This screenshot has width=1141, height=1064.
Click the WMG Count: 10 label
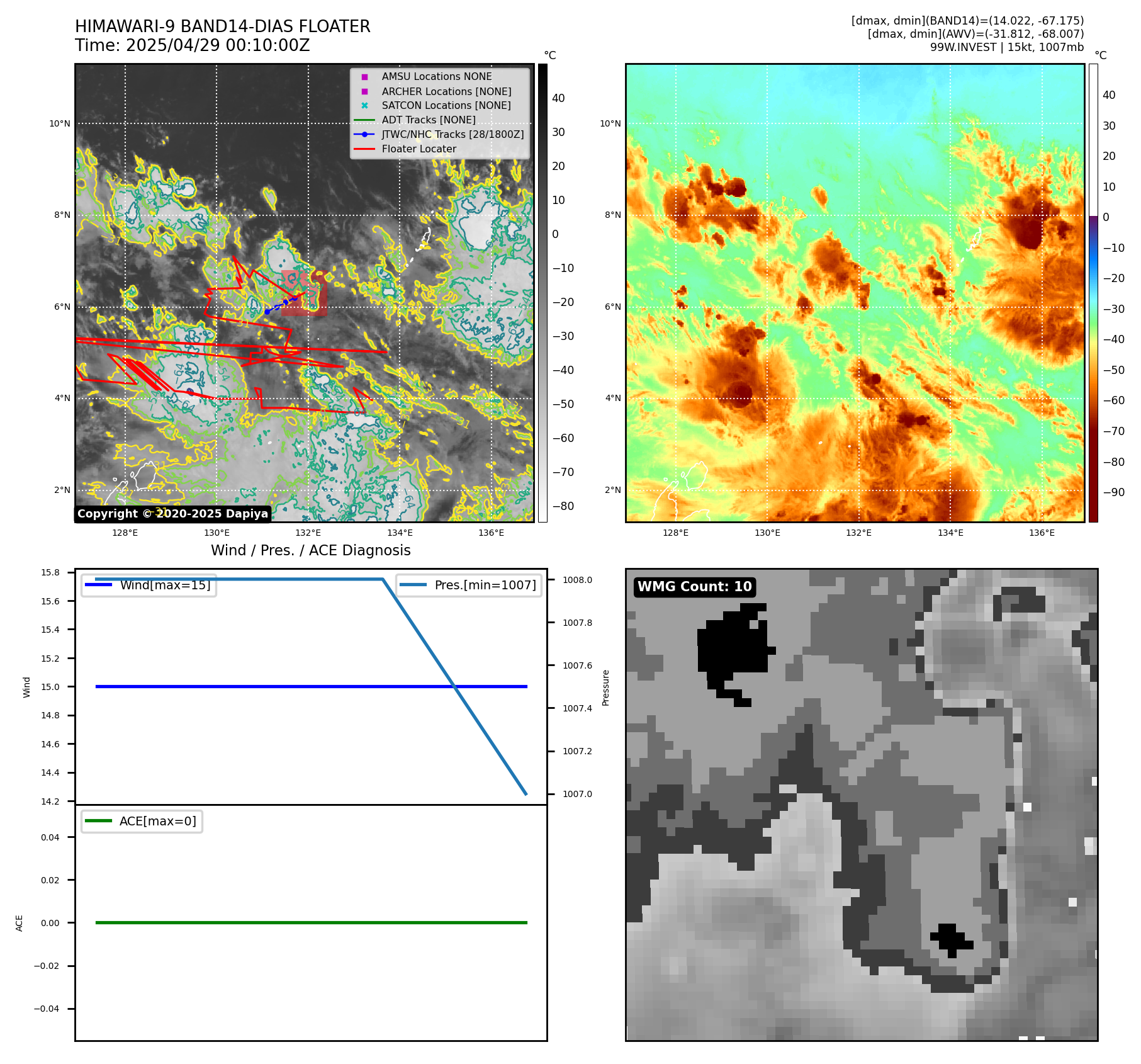coord(695,587)
